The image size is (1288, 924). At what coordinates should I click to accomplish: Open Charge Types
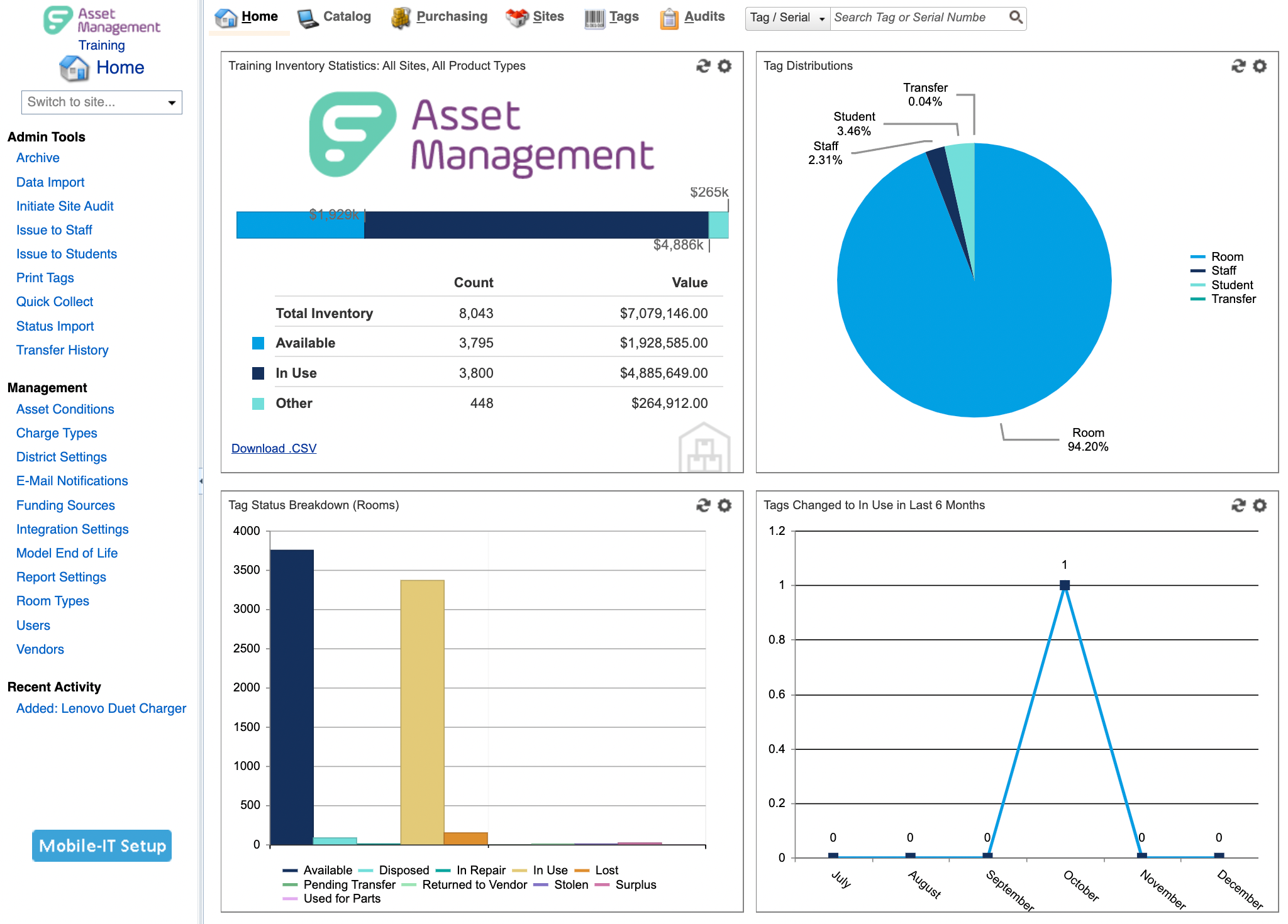click(x=57, y=433)
